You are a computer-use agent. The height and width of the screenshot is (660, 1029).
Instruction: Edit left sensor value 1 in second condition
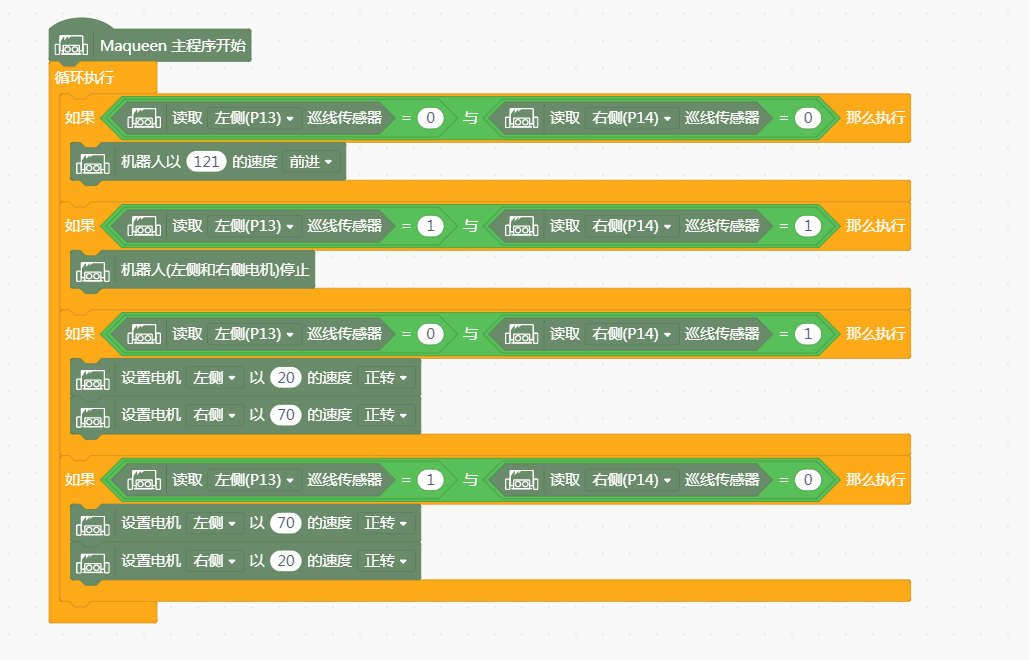(430, 226)
